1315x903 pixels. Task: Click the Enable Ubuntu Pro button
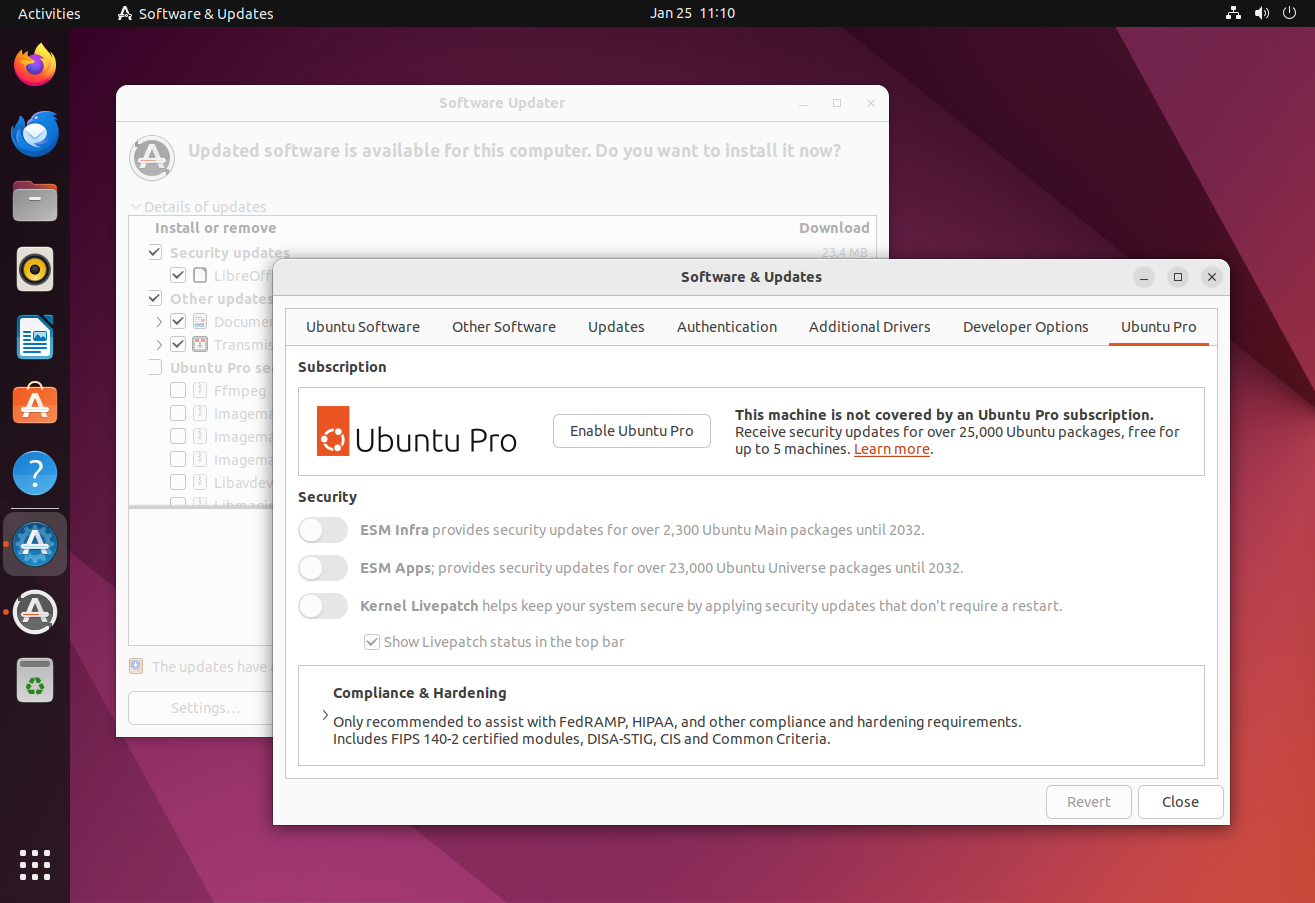tap(632, 431)
